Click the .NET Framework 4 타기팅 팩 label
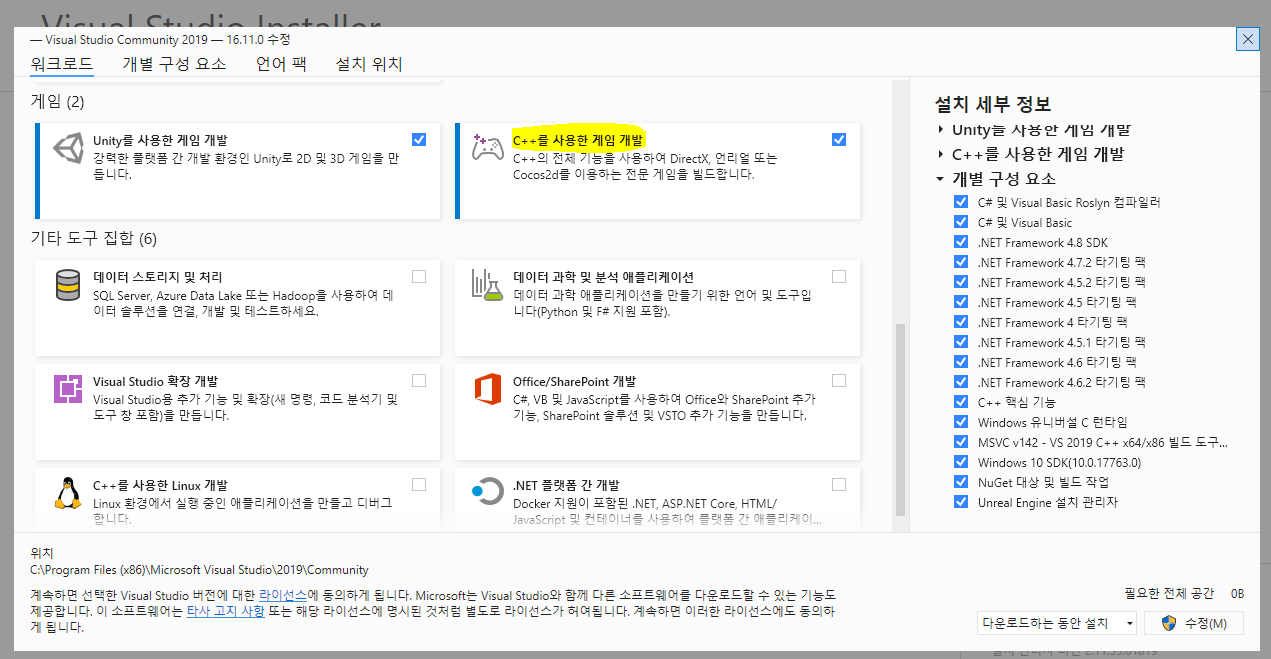The image size is (1271, 659). pos(1052,322)
